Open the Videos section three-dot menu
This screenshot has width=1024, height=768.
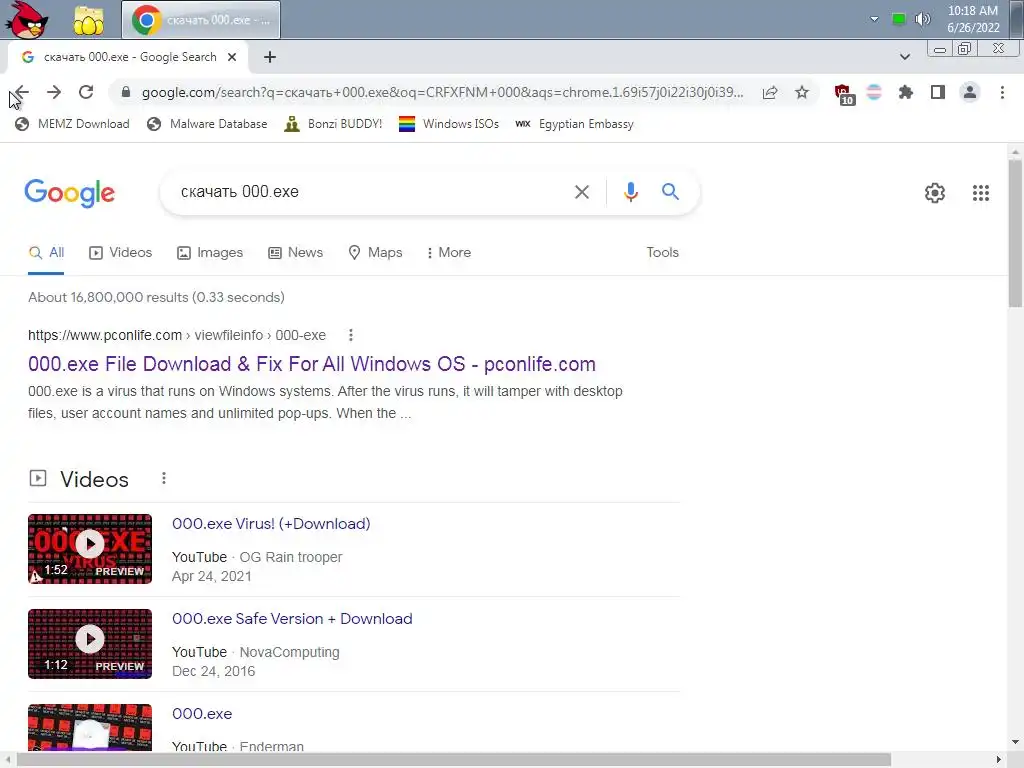164,479
